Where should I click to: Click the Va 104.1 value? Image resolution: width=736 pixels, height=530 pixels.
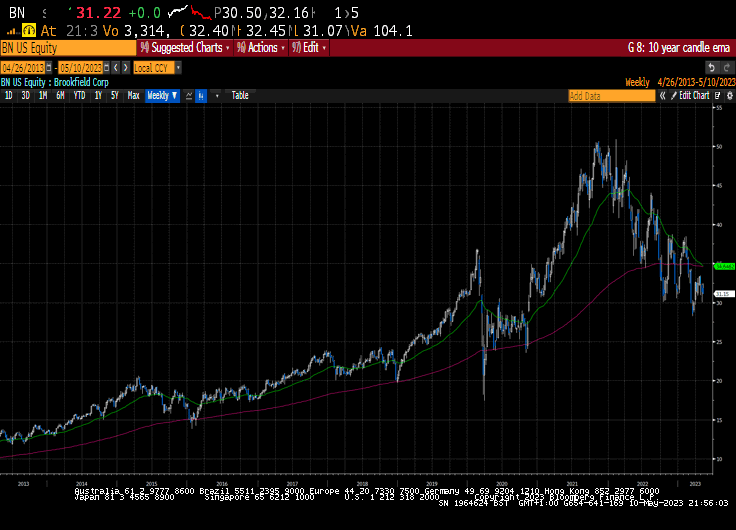382,31
